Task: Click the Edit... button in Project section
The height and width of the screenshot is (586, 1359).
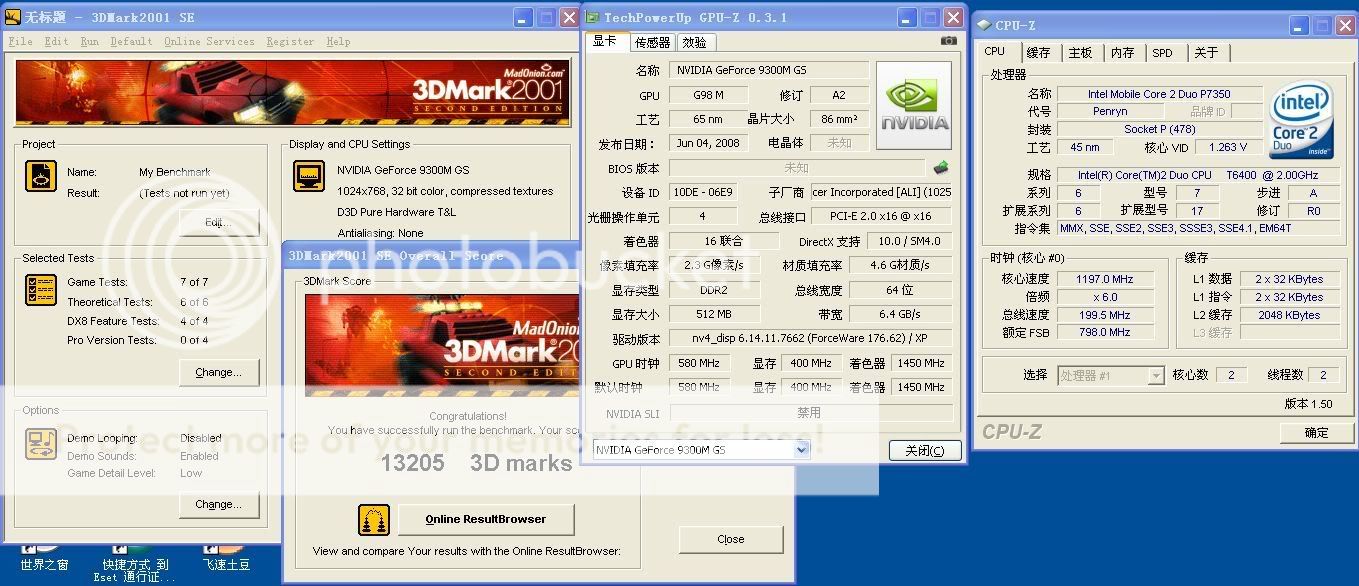Action: (219, 222)
